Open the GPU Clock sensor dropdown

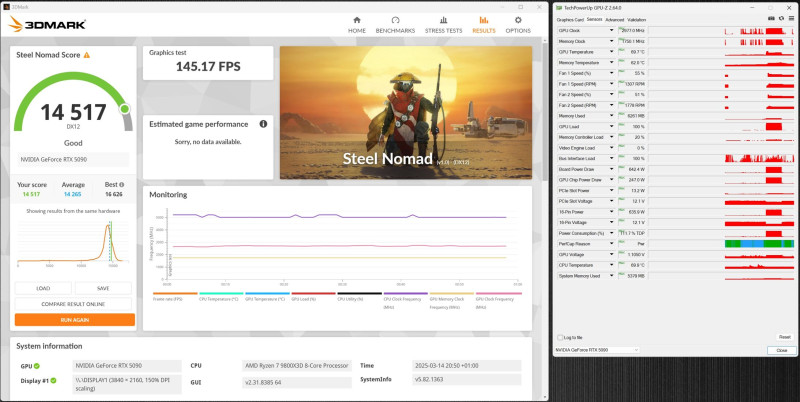point(612,31)
